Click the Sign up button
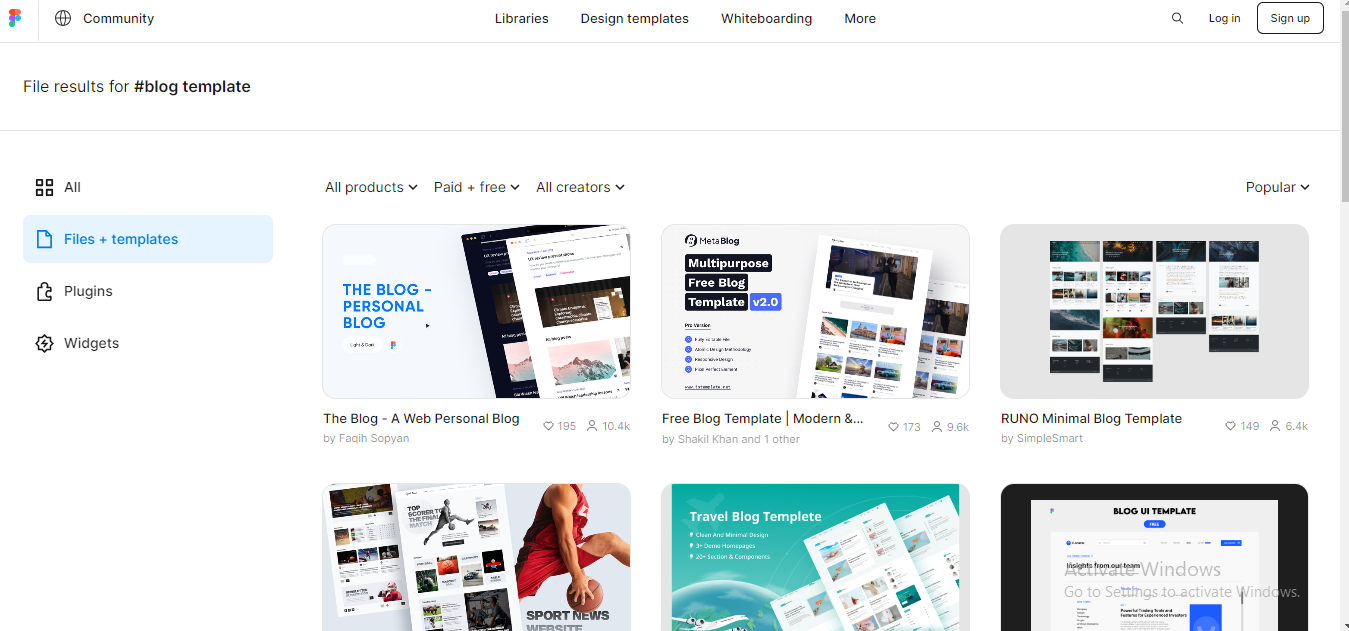1349x631 pixels. coord(1290,18)
